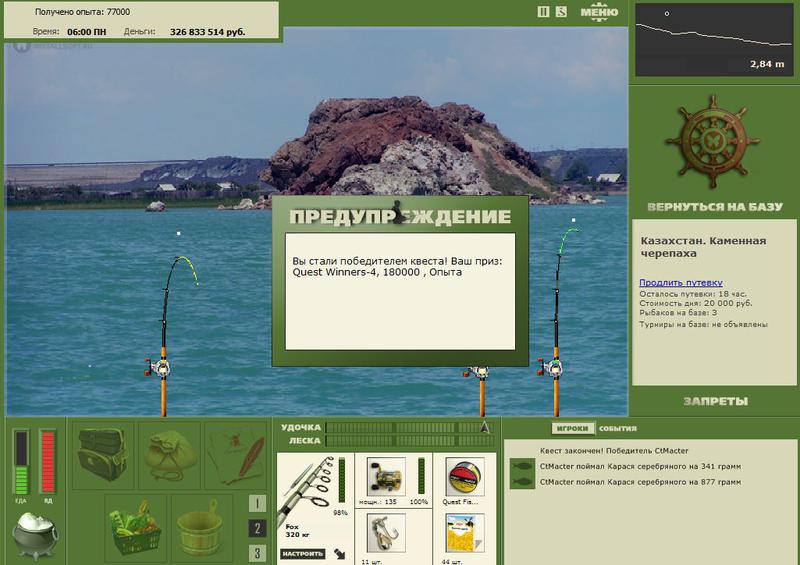The width and height of the screenshot is (800, 565).
Task: Open the wooden bucket keepnet
Action: pos(202,527)
